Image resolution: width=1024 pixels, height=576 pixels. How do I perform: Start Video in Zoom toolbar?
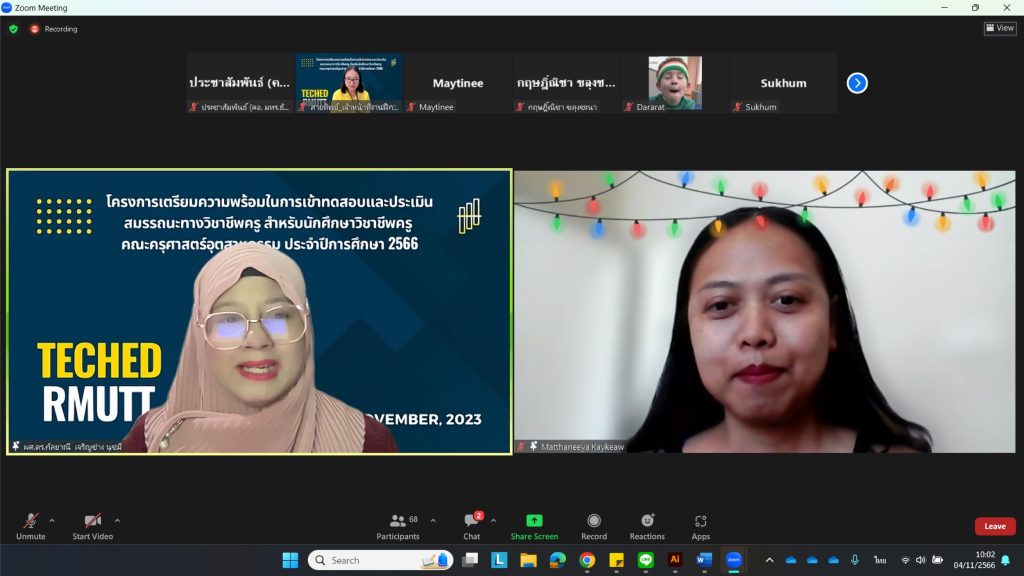pos(93,526)
